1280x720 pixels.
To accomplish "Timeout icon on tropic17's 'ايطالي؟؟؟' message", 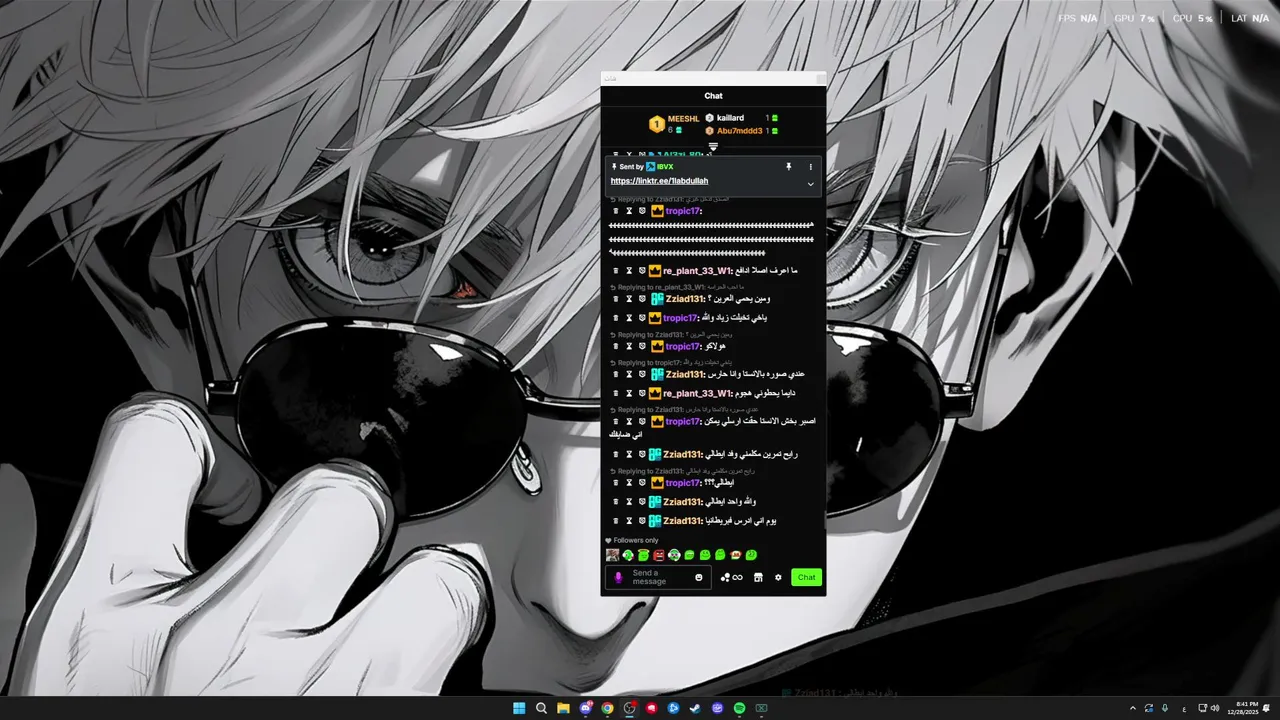I will point(629,483).
